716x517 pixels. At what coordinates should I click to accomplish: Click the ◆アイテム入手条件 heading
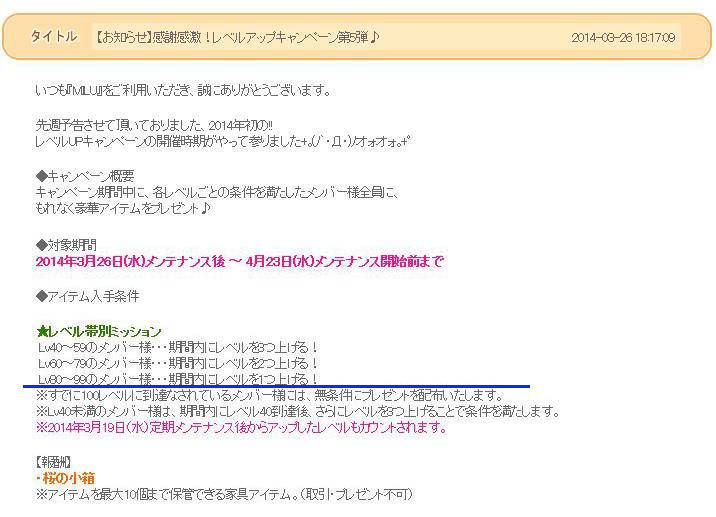pyautogui.click(x=87, y=296)
